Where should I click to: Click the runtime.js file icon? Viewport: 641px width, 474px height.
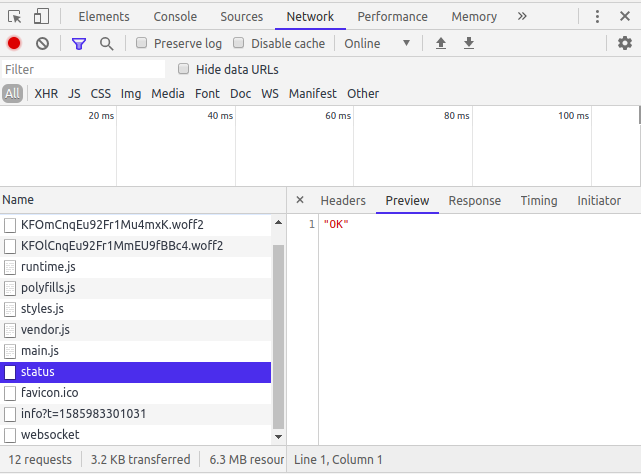pyautogui.click(x=10, y=267)
